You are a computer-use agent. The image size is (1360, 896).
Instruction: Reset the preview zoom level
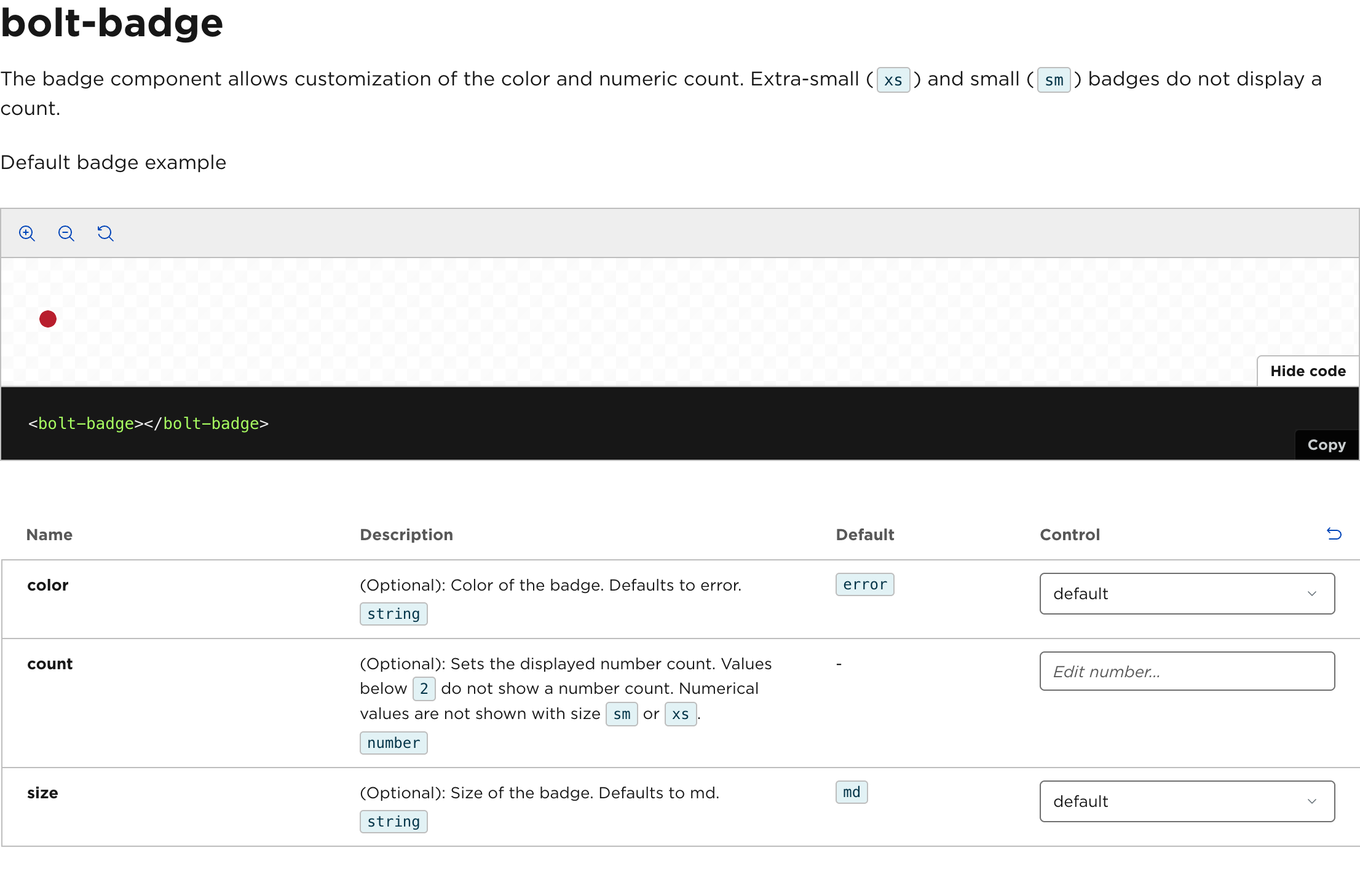tap(106, 234)
